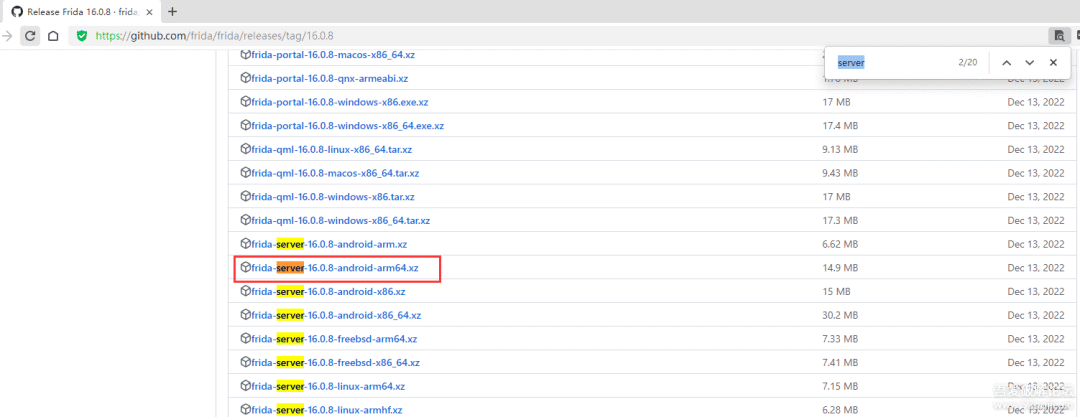
Task: Click package icon beside frida-server linux-arm64
Action: pyautogui.click(x=245, y=386)
